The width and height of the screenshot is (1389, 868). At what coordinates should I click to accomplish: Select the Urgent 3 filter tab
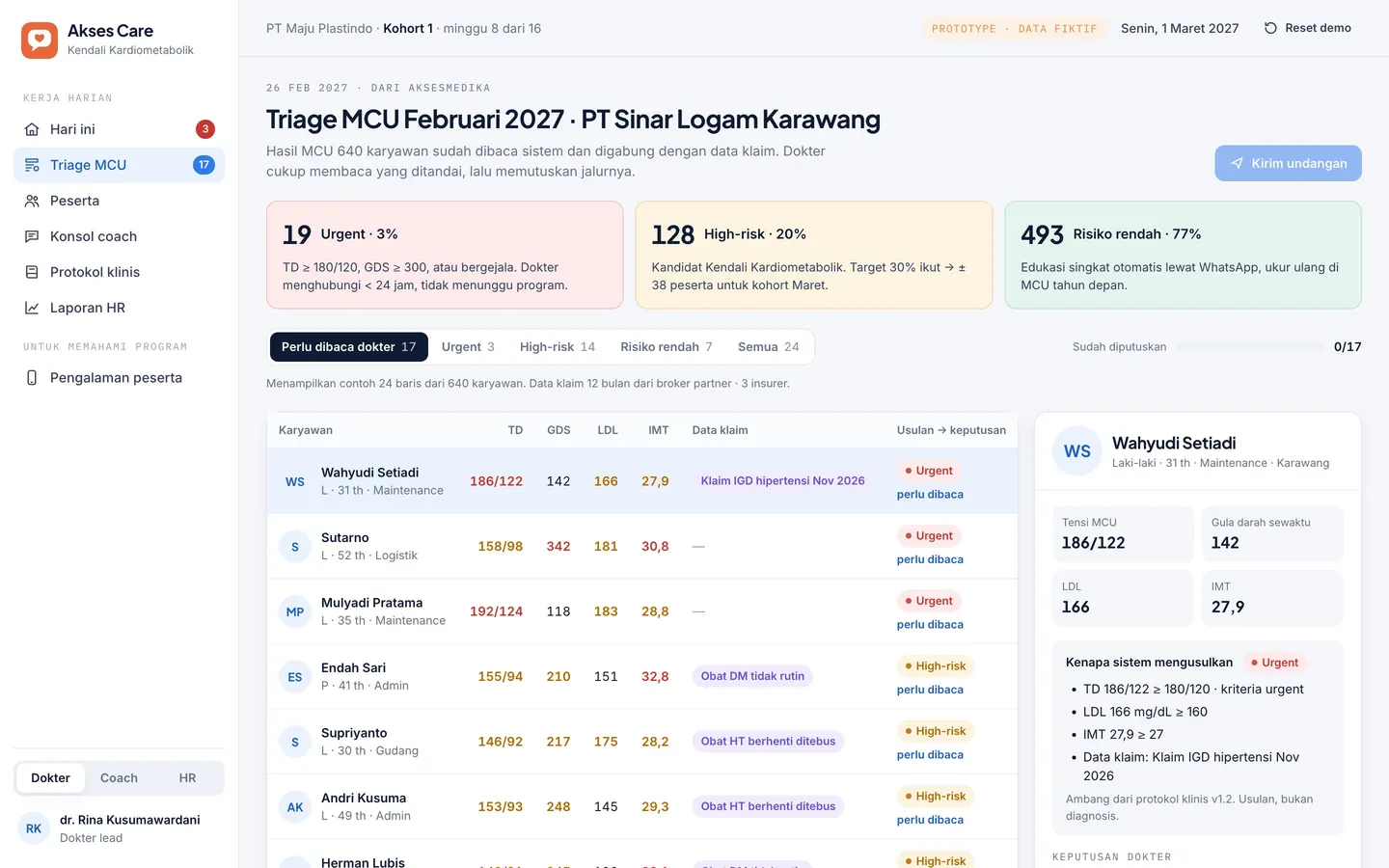pyautogui.click(x=468, y=347)
